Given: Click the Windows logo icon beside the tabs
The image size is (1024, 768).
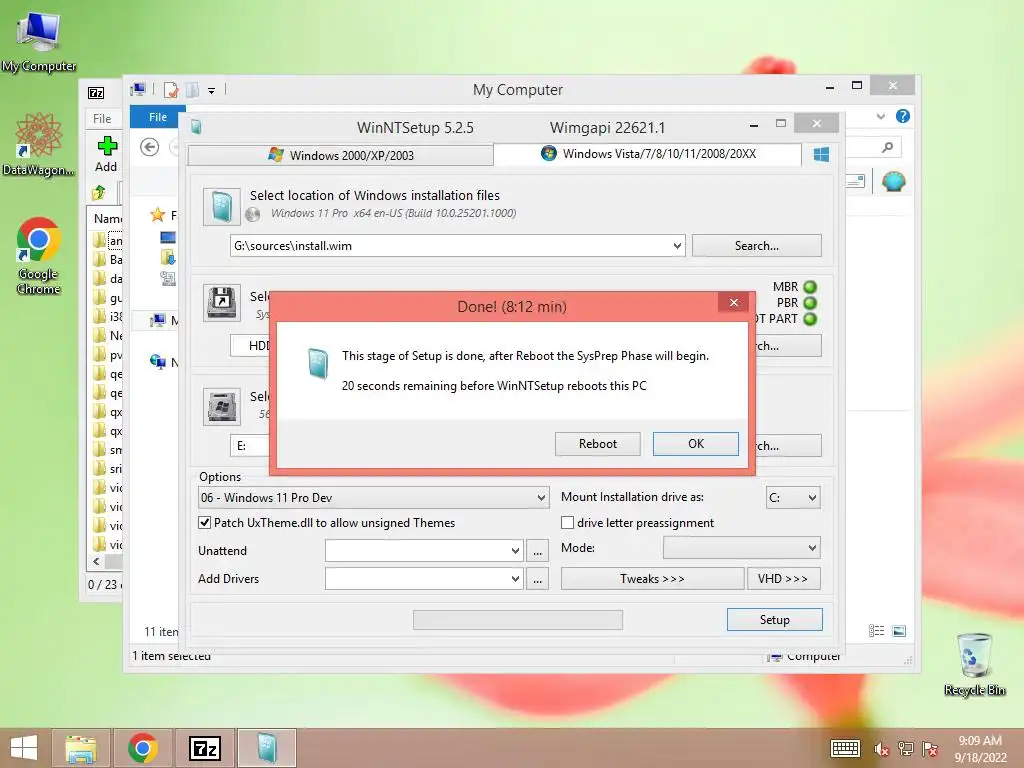Looking at the screenshot, I should pos(821,155).
